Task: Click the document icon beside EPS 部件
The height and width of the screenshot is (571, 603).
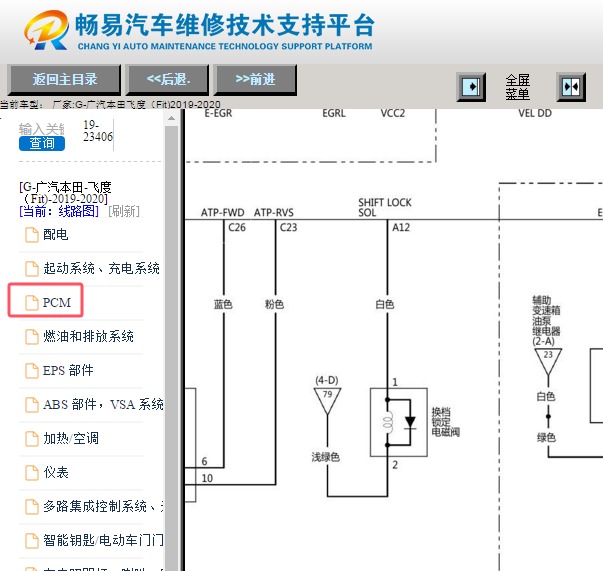Action: (32, 371)
